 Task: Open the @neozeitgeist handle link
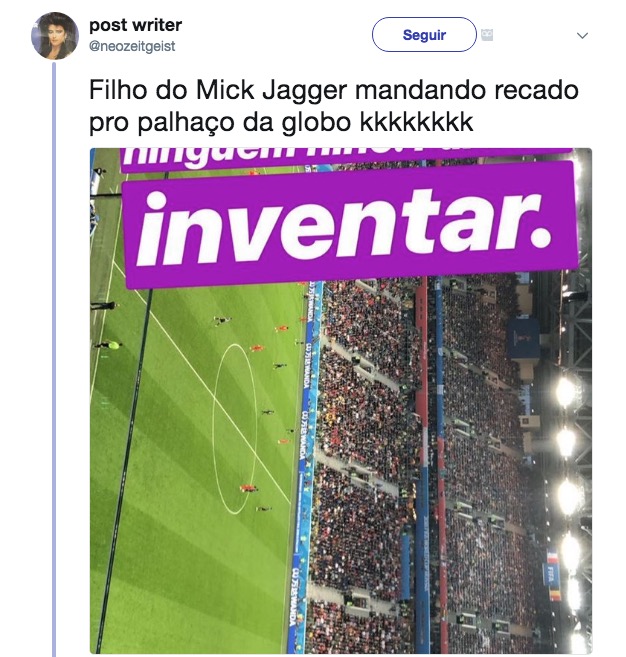[132, 46]
